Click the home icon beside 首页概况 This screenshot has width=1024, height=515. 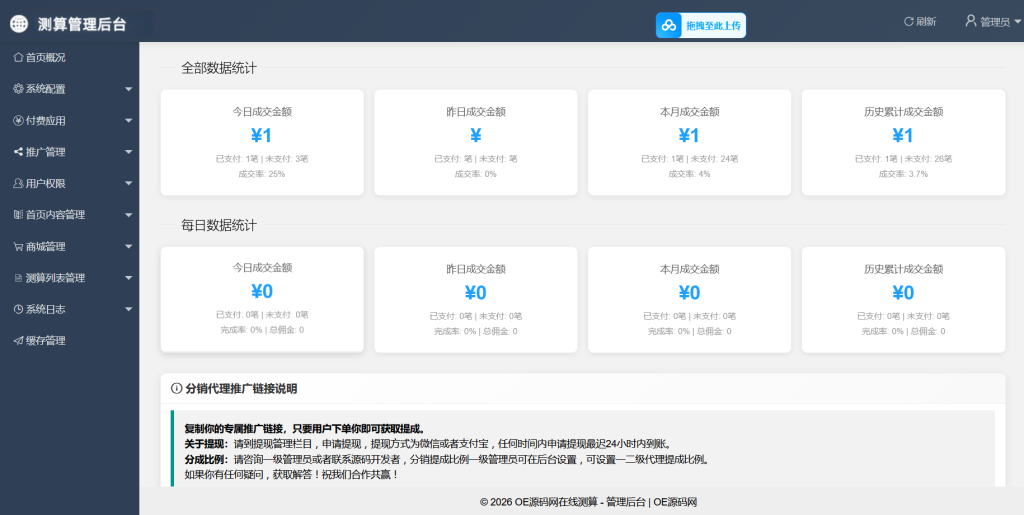18,57
